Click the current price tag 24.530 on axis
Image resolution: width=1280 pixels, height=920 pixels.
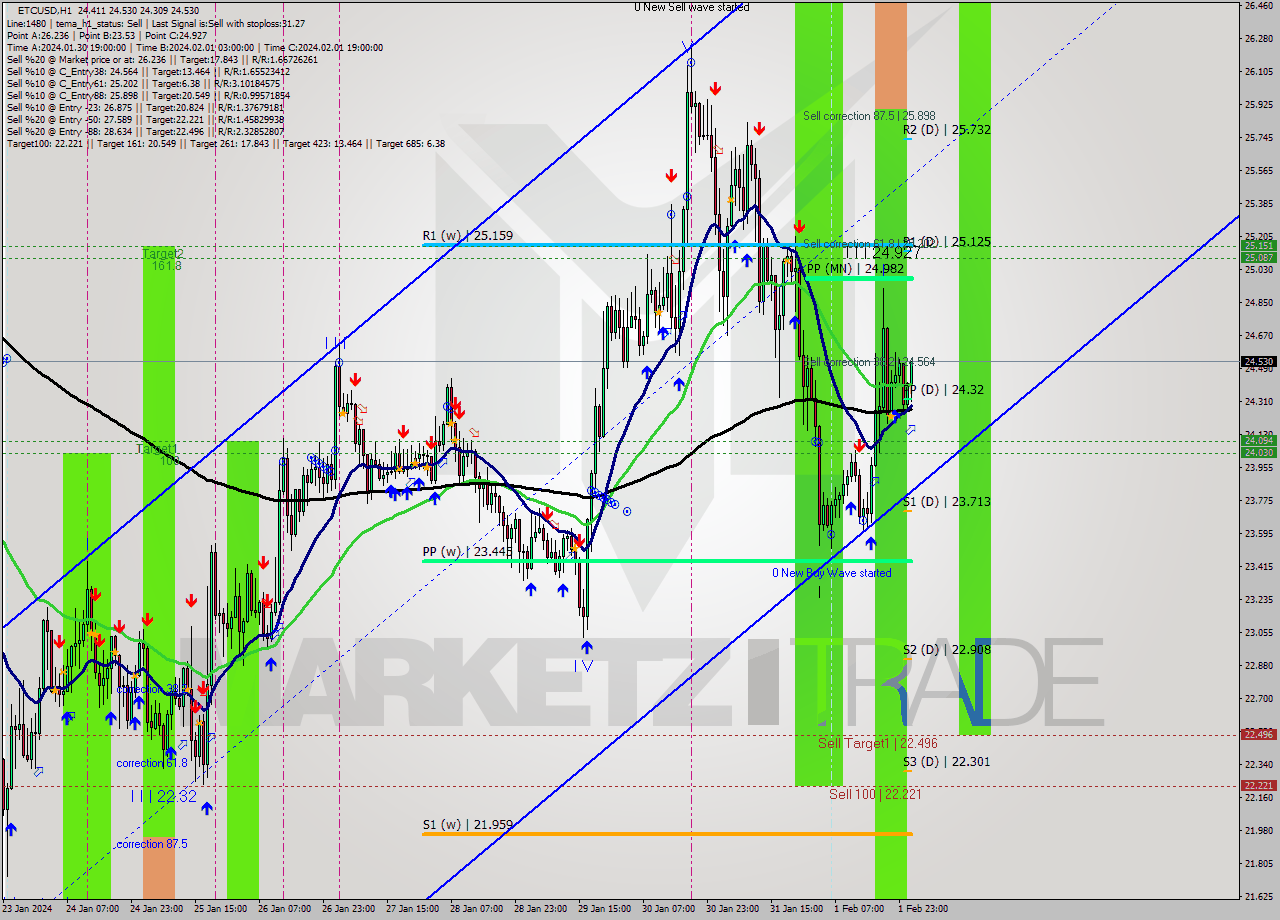1258,362
